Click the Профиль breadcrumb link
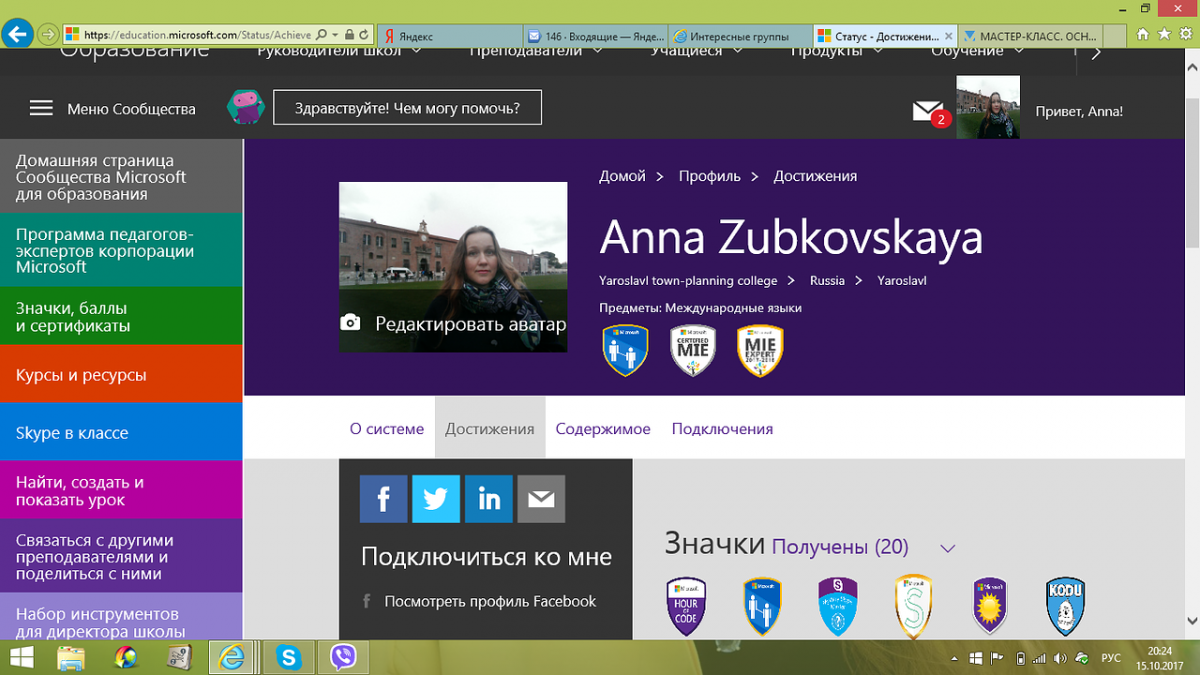This screenshot has width=1200, height=675. 709,176
